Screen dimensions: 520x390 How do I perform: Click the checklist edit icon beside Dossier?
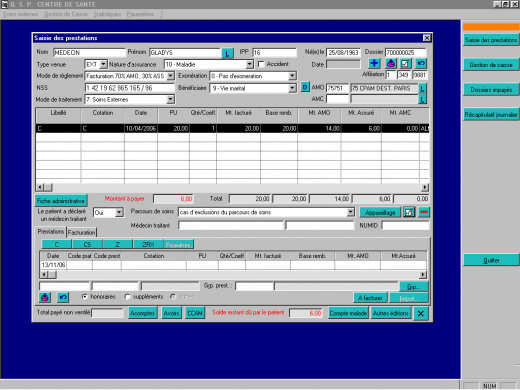click(x=405, y=63)
